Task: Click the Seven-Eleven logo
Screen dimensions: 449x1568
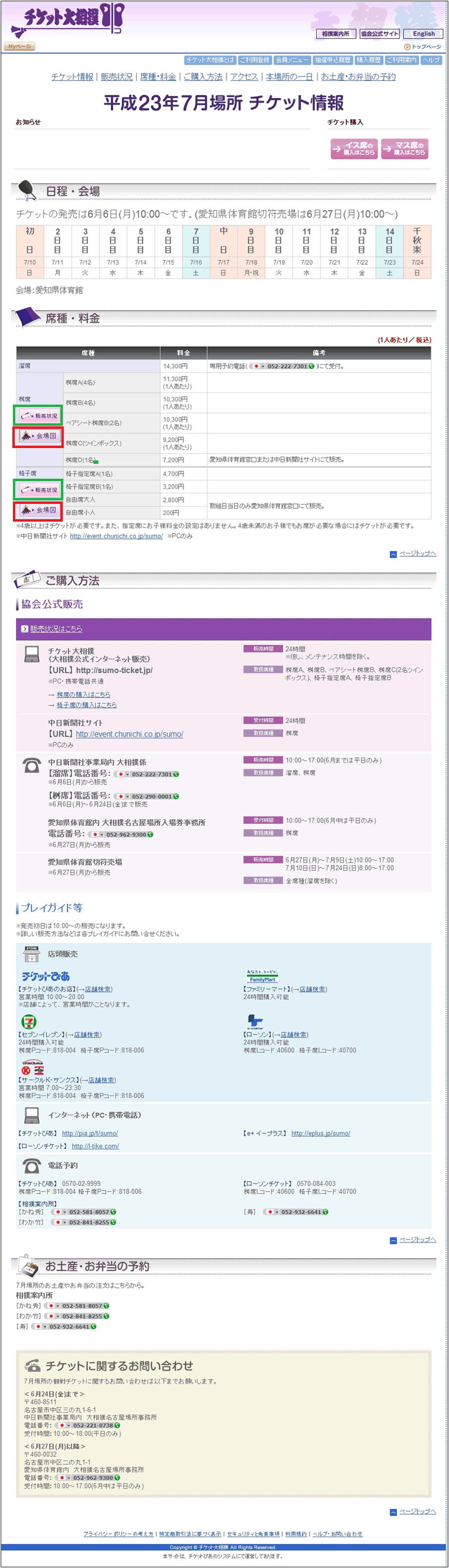Action: coord(29,1022)
